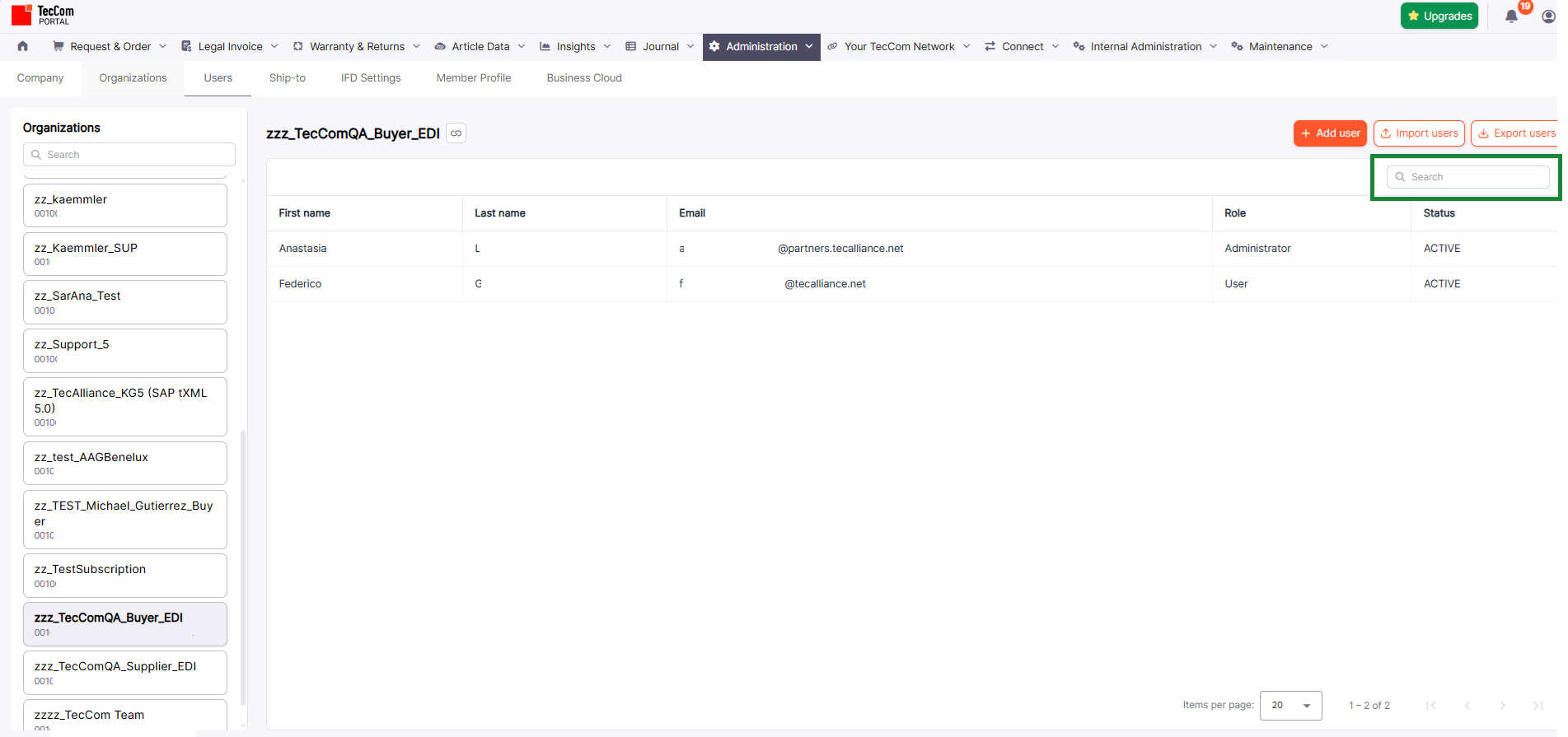The height and width of the screenshot is (737, 1568).
Task: Expand the Connect menu
Action: pyautogui.click(x=1023, y=46)
